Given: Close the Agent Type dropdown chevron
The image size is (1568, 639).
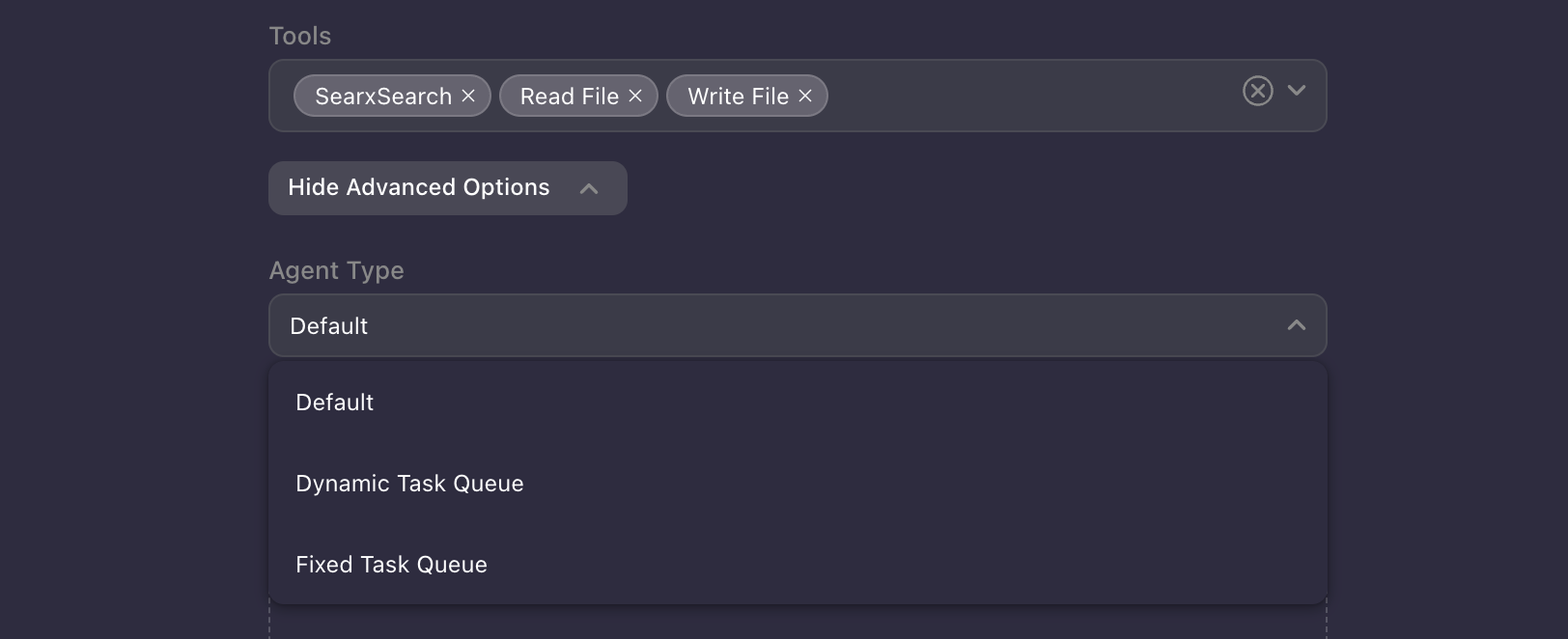Looking at the screenshot, I should pos(1297,326).
